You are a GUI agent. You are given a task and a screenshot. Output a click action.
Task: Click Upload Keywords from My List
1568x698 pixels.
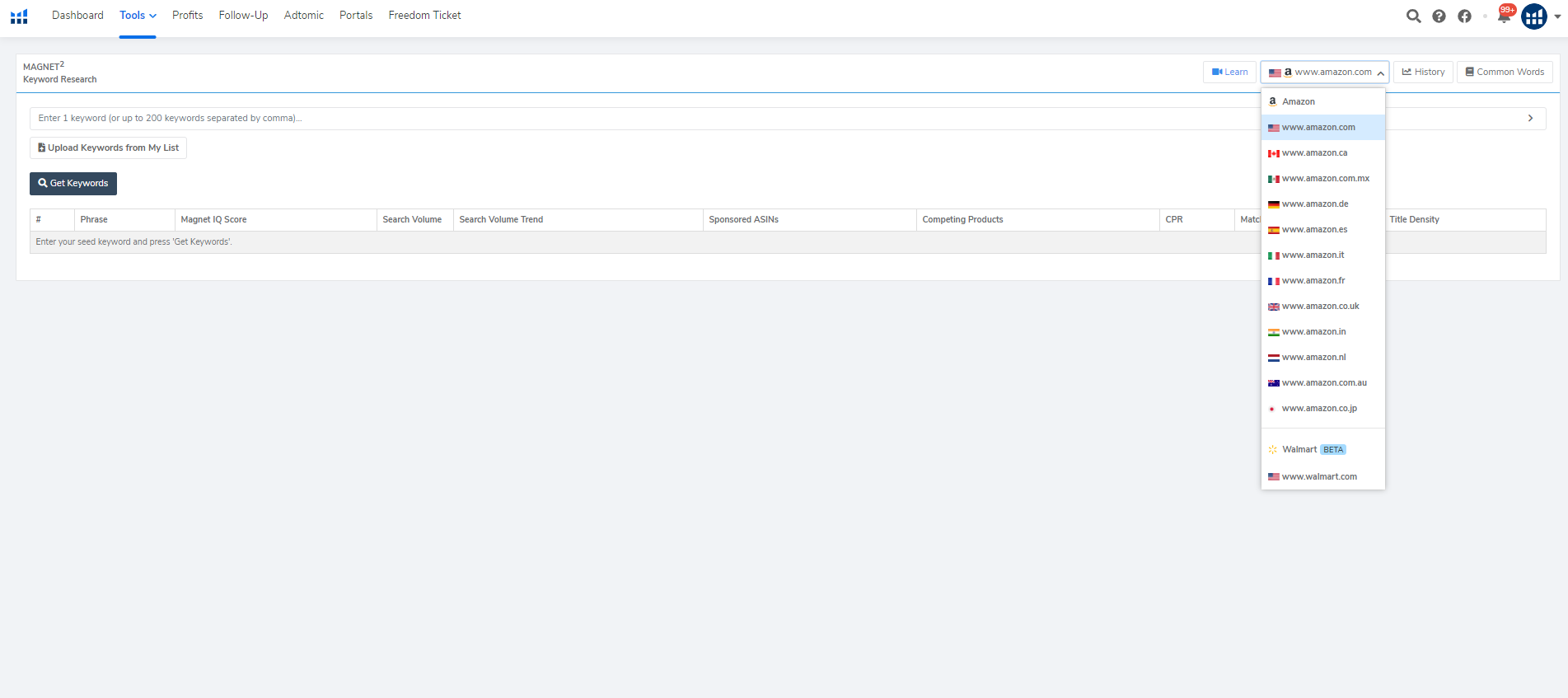pos(108,148)
